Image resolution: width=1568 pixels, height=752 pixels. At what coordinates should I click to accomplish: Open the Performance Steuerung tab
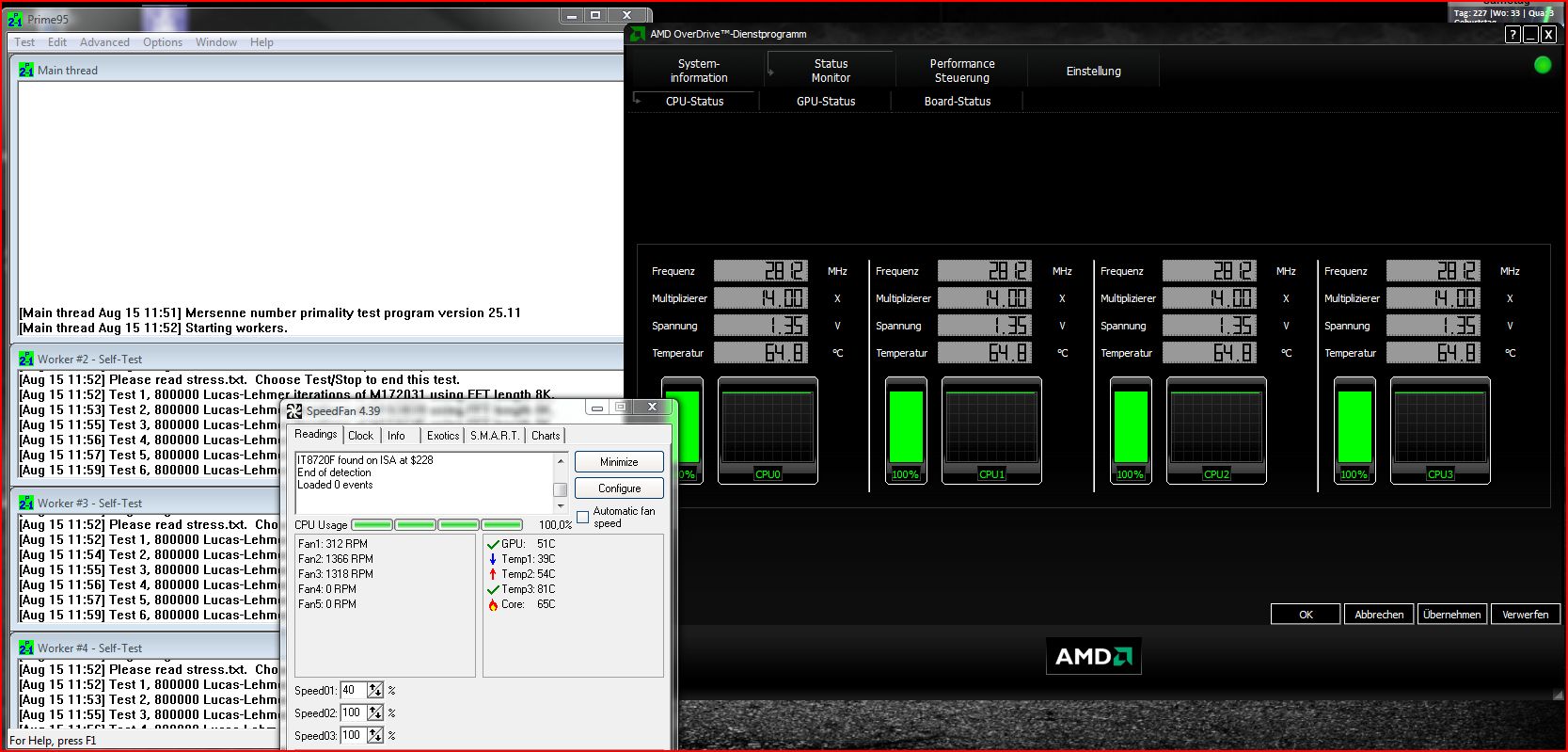962,71
